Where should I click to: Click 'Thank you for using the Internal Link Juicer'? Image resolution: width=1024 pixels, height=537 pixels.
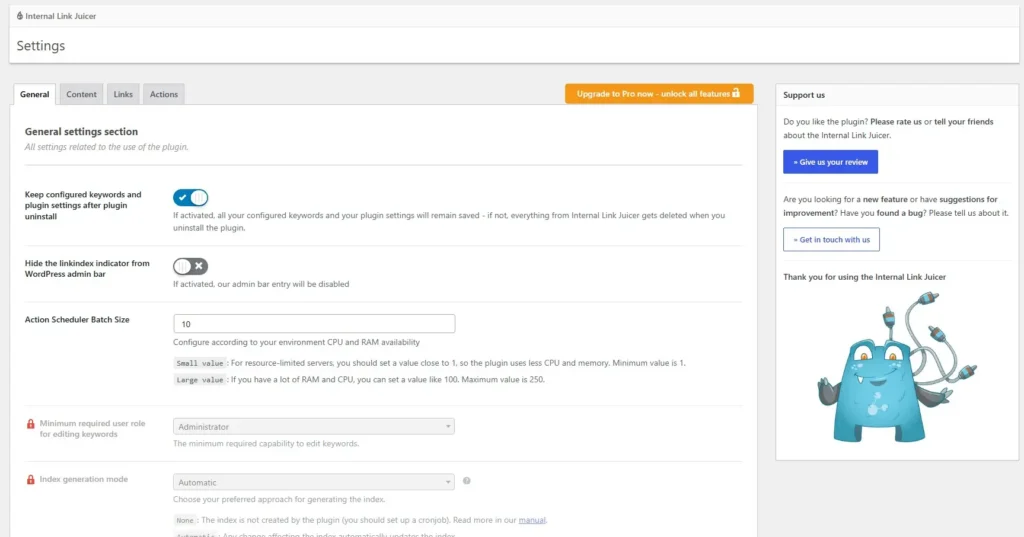(864, 277)
